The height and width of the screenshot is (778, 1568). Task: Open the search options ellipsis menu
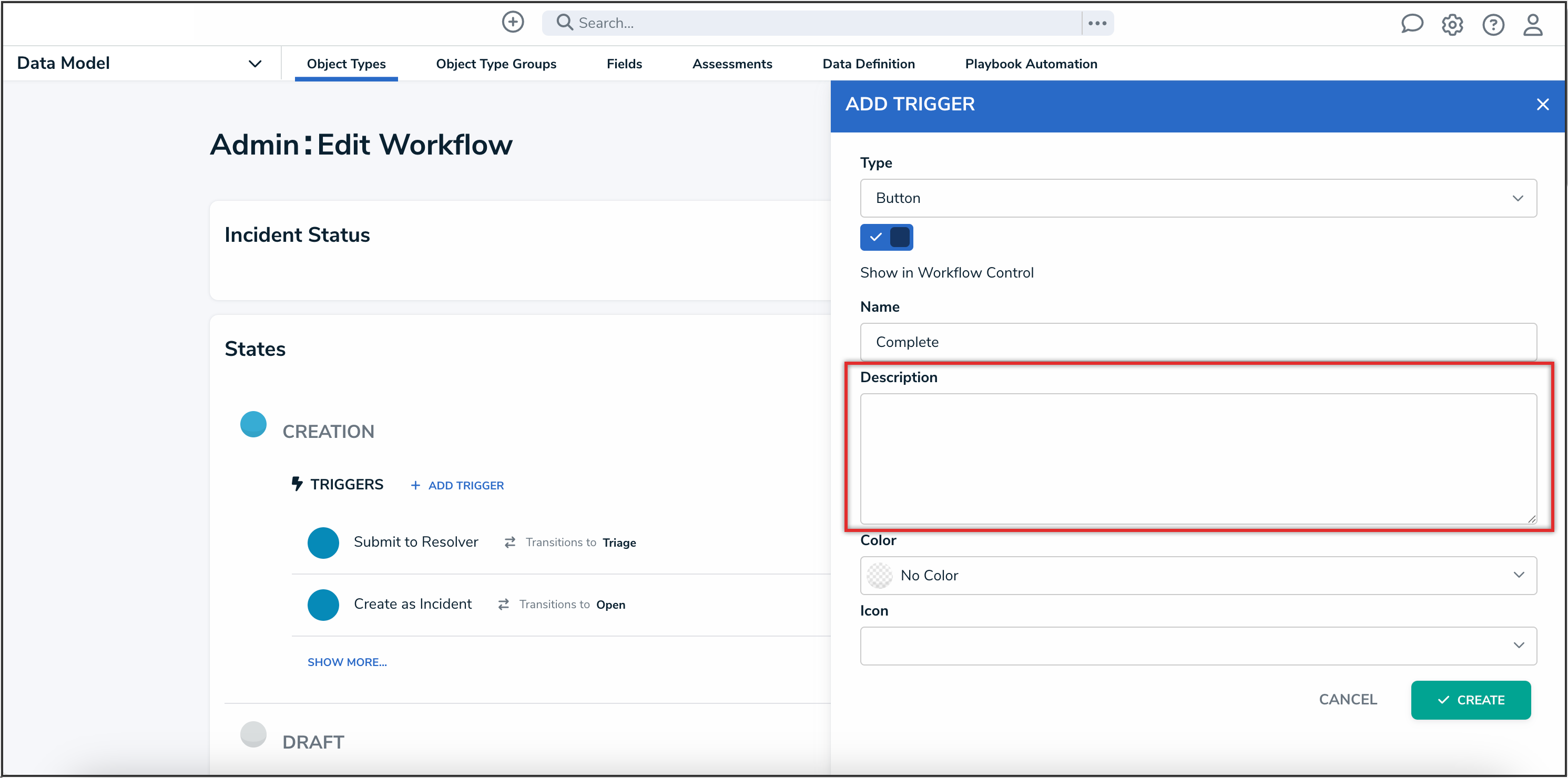[1097, 23]
